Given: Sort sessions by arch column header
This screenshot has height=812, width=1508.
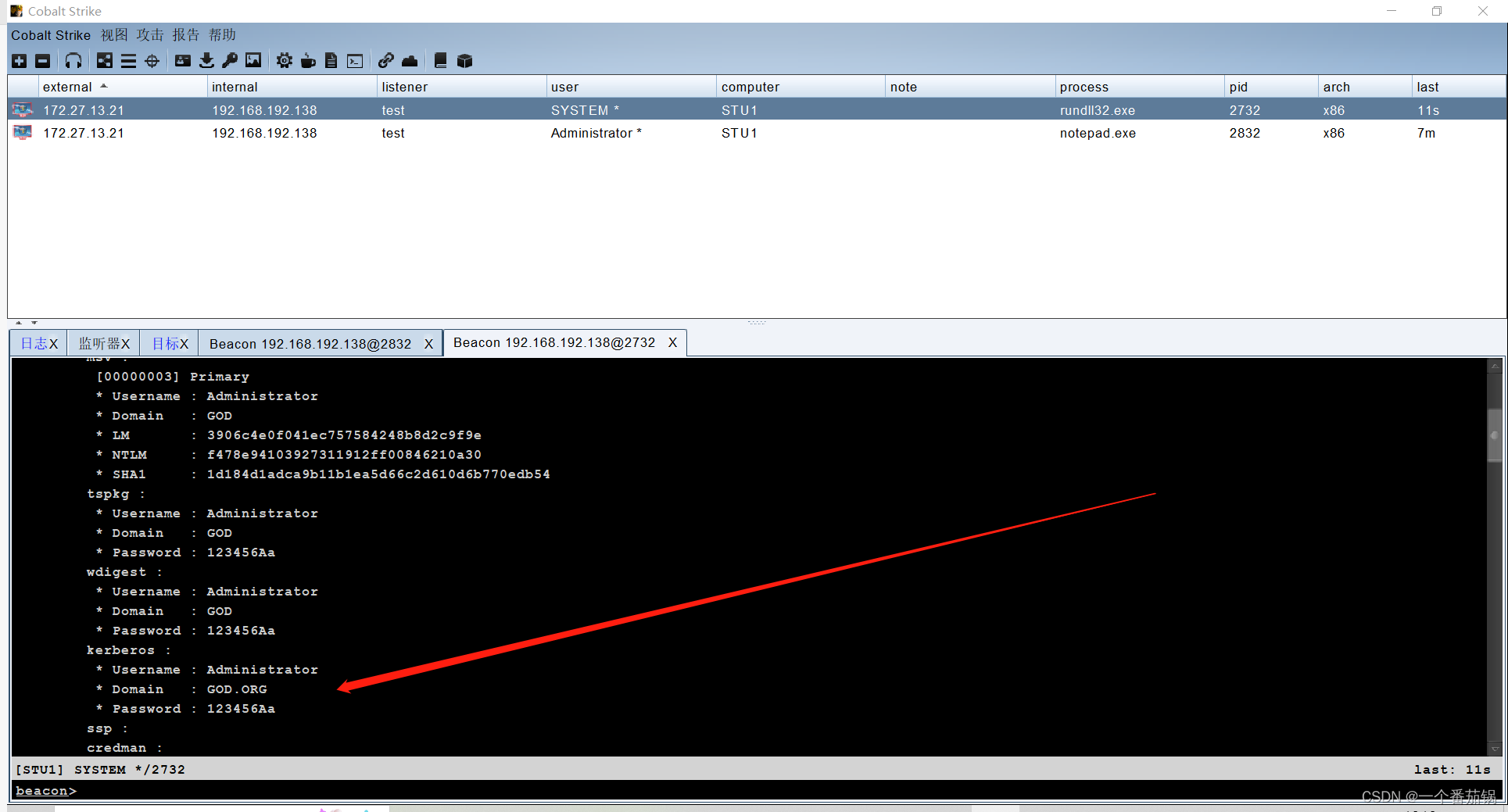Looking at the screenshot, I should (1365, 87).
